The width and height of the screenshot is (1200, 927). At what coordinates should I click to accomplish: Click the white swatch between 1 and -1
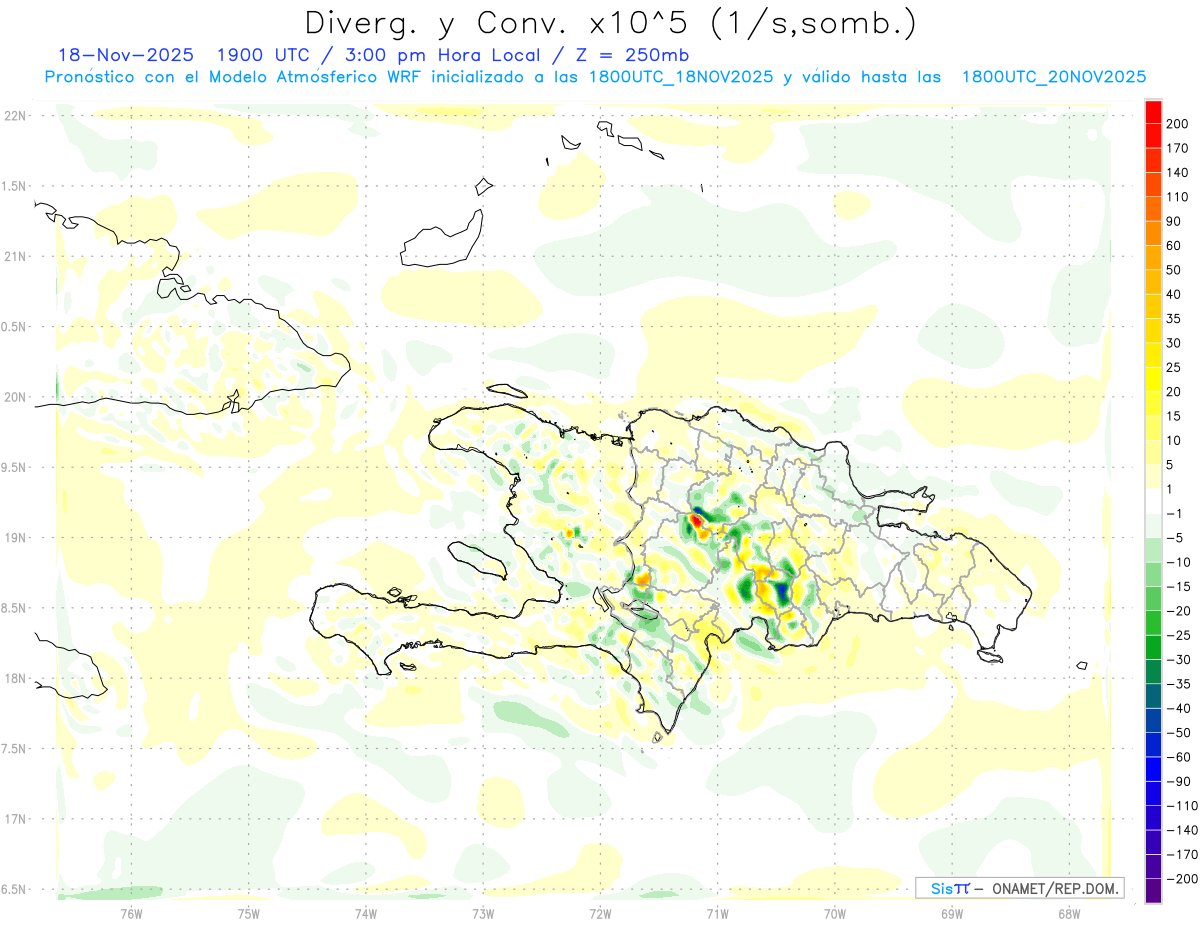(1153, 501)
